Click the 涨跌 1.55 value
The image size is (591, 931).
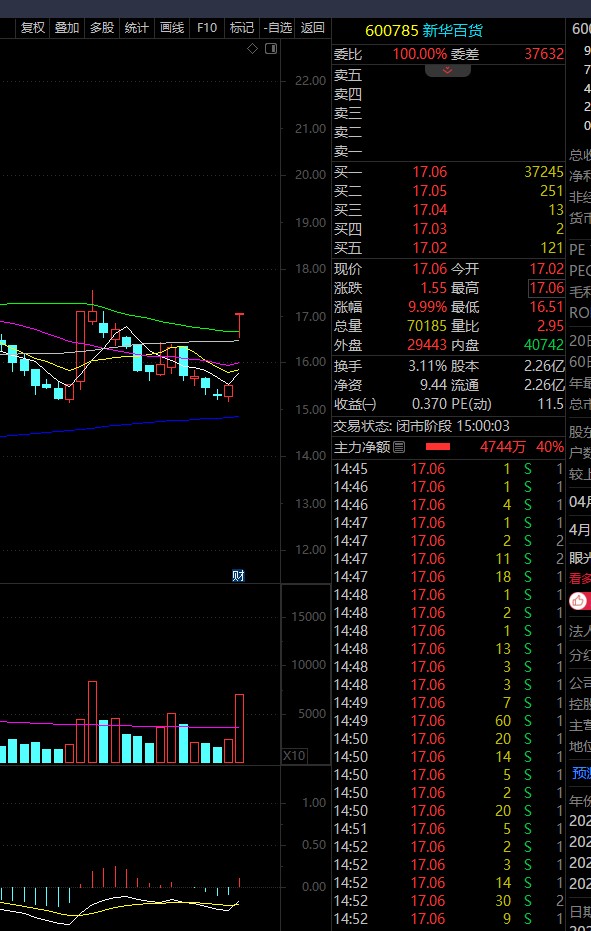click(434, 288)
